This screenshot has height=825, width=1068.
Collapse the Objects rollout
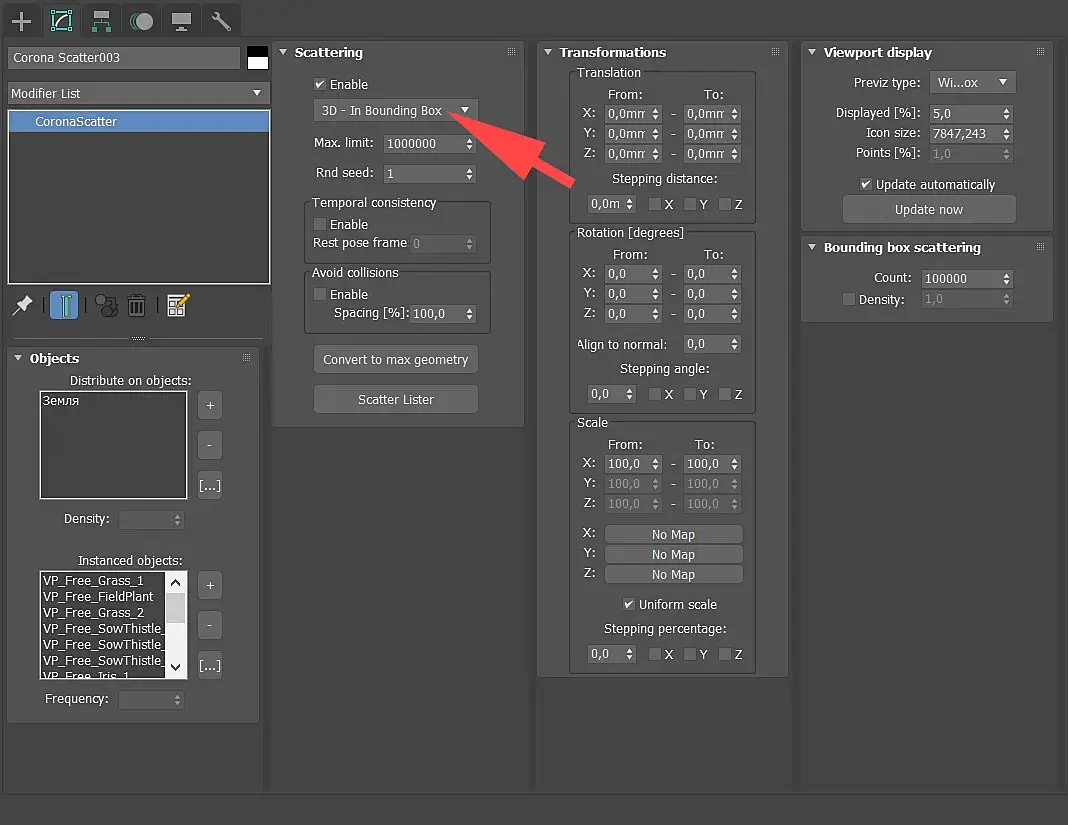click(18, 358)
